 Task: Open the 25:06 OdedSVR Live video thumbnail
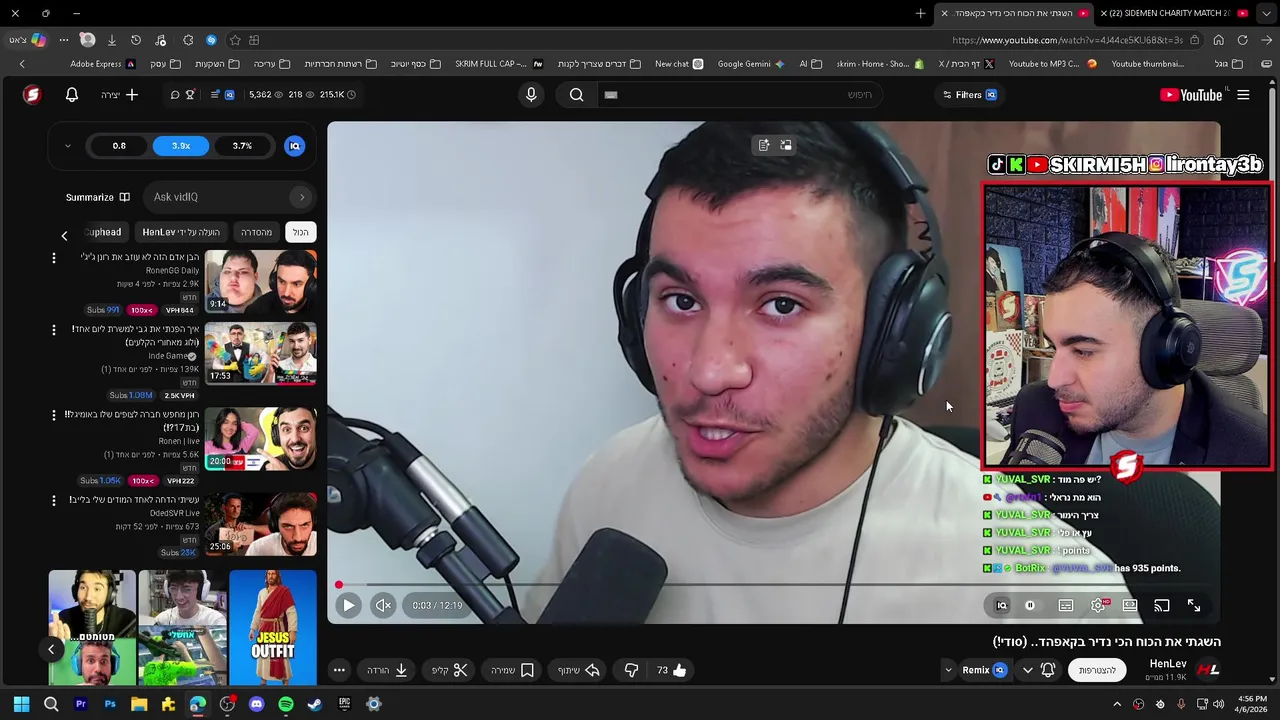click(261, 524)
